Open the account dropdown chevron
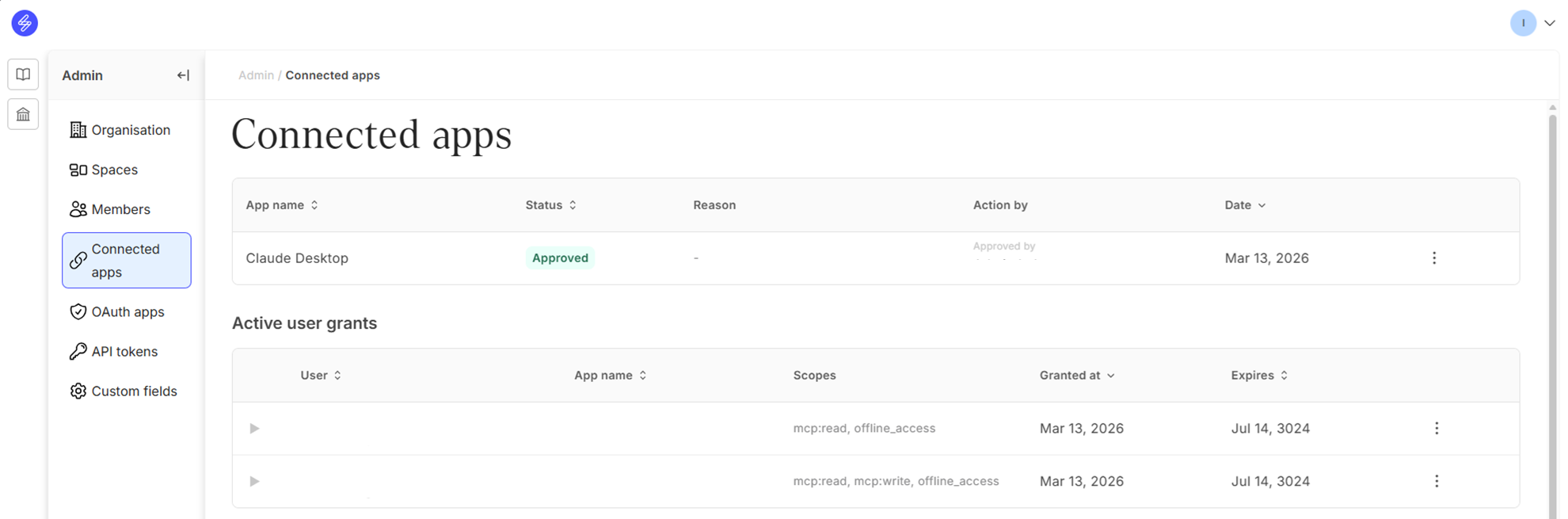The width and height of the screenshot is (1568, 519). pos(1550,23)
